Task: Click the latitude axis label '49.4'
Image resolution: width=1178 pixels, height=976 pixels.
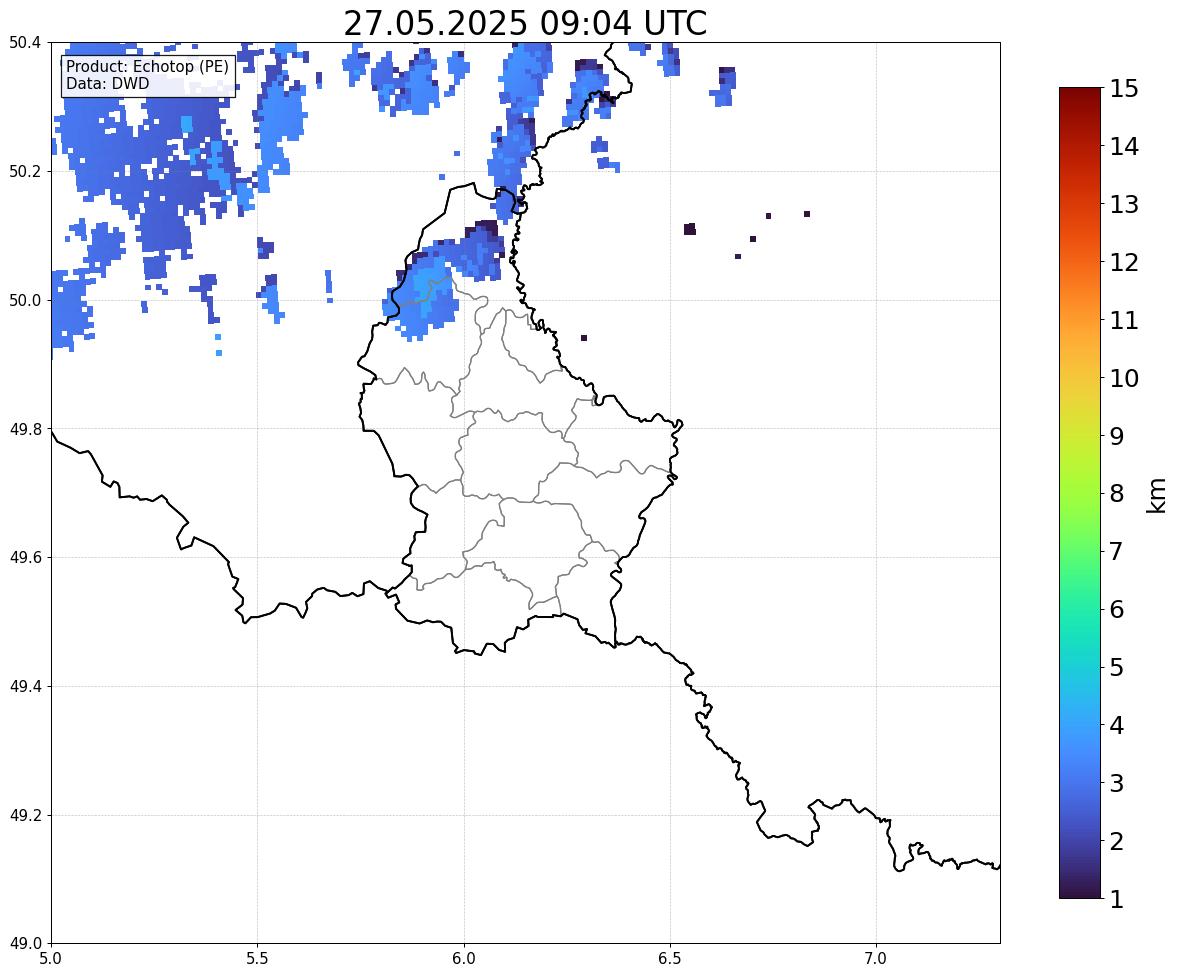Action: [25, 686]
